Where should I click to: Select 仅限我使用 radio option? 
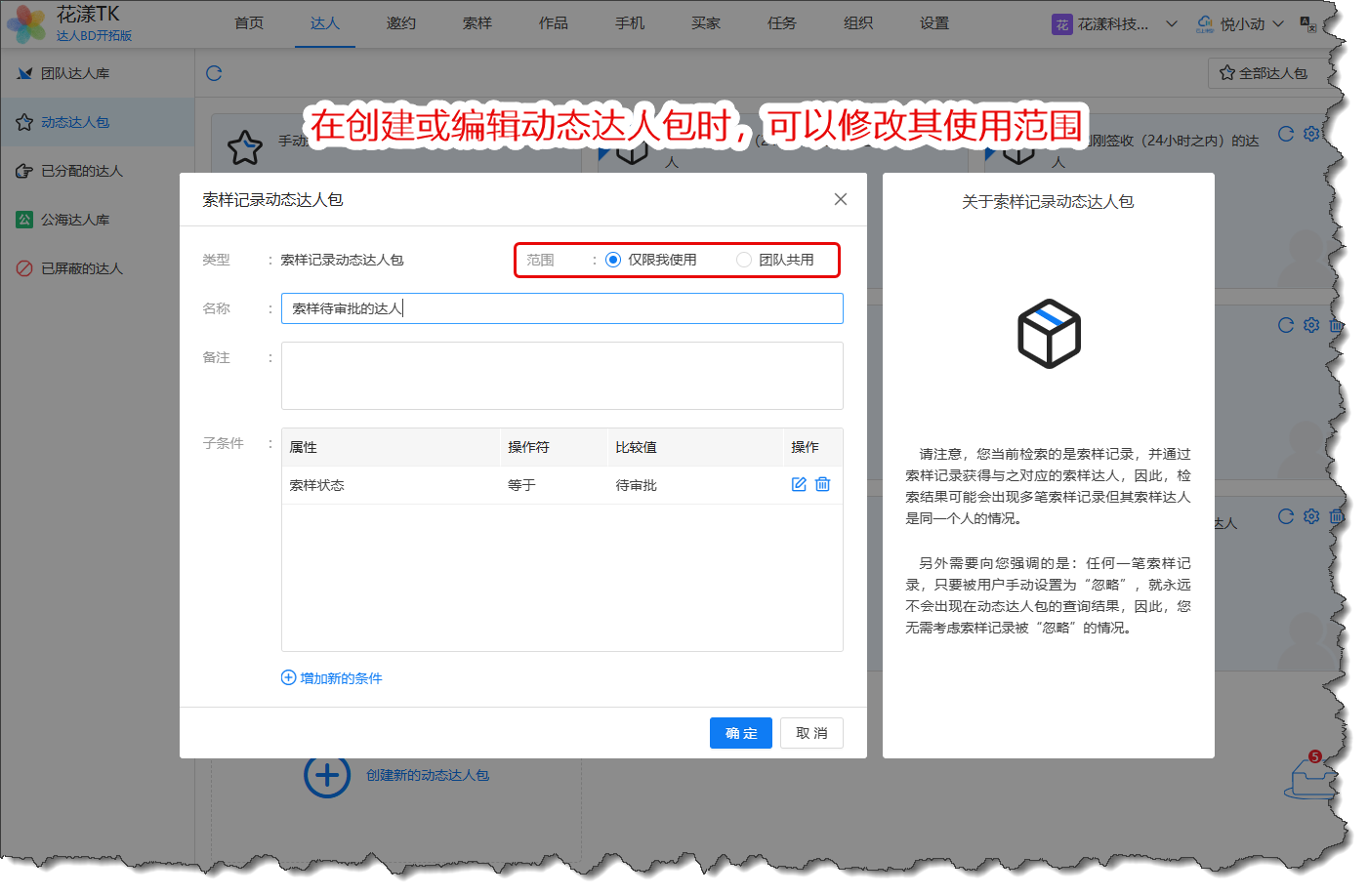click(x=613, y=260)
